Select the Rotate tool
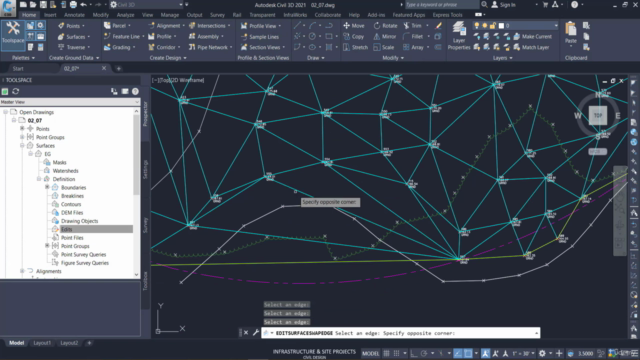Image resolution: width=640 pixels, height=360 pixels. pyautogui.click(x=385, y=26)
